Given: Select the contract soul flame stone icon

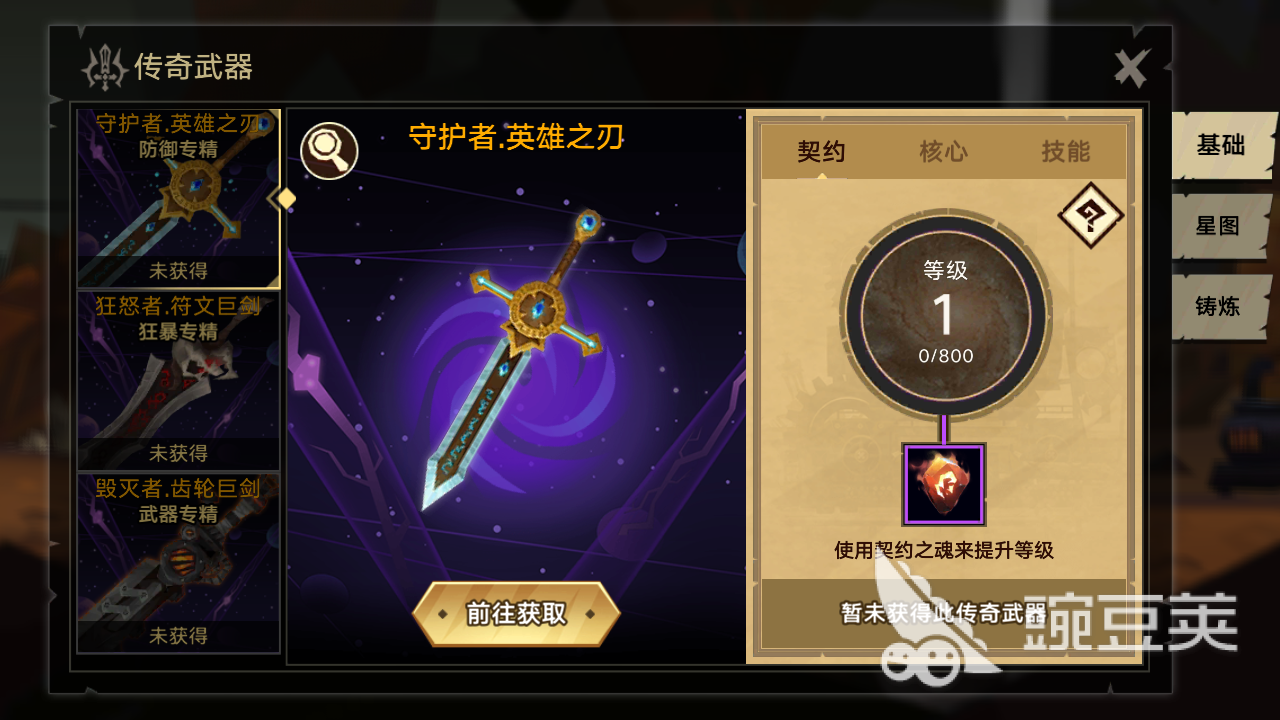Looking at the screenshot, I should [944, 485].
